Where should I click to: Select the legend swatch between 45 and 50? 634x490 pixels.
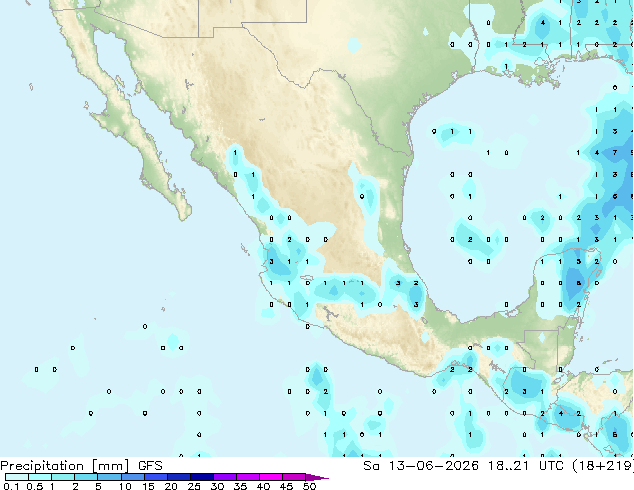point(294,477)
